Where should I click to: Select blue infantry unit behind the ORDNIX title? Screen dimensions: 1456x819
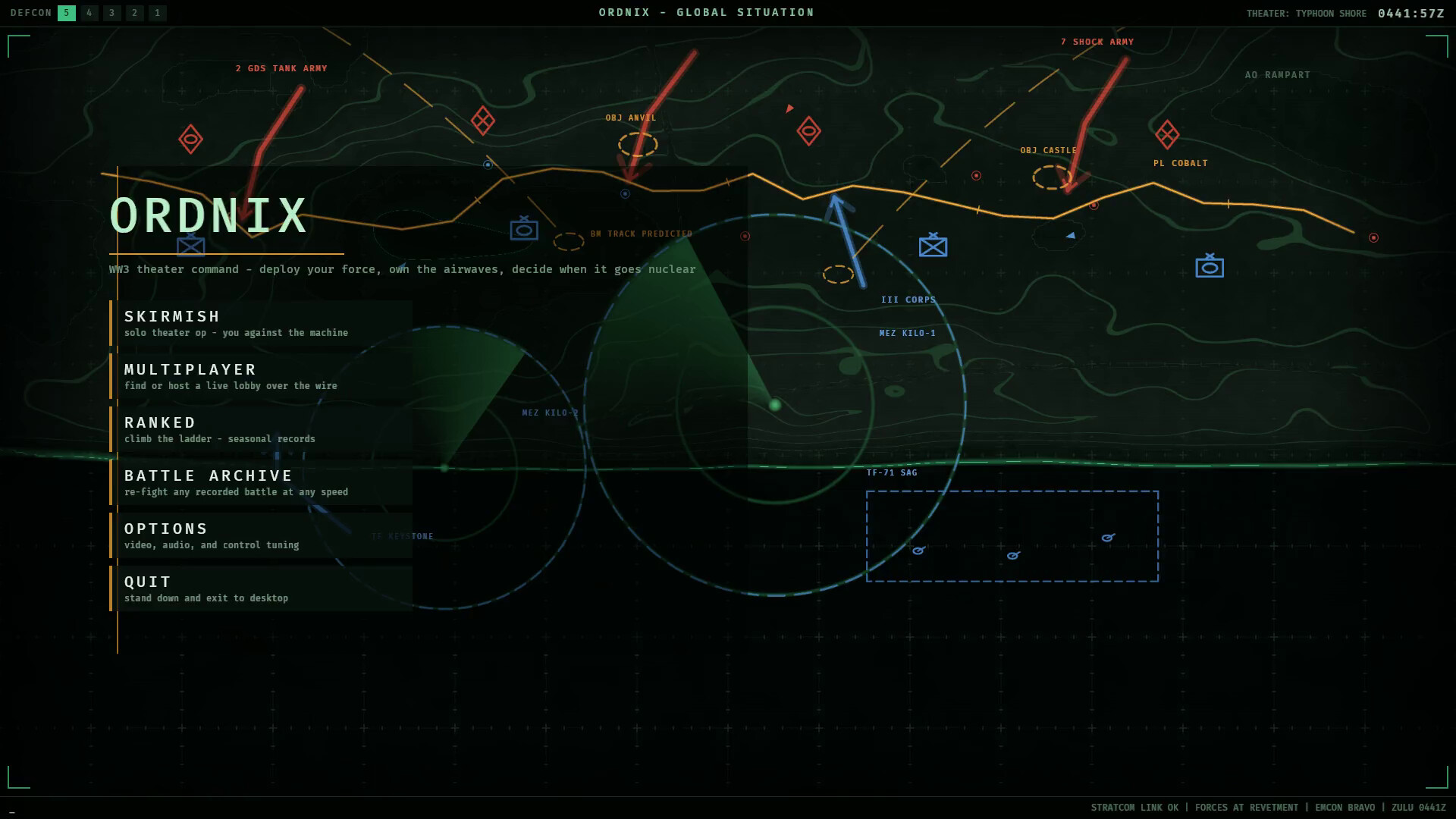pyautogui.click(x=191, y=244)
